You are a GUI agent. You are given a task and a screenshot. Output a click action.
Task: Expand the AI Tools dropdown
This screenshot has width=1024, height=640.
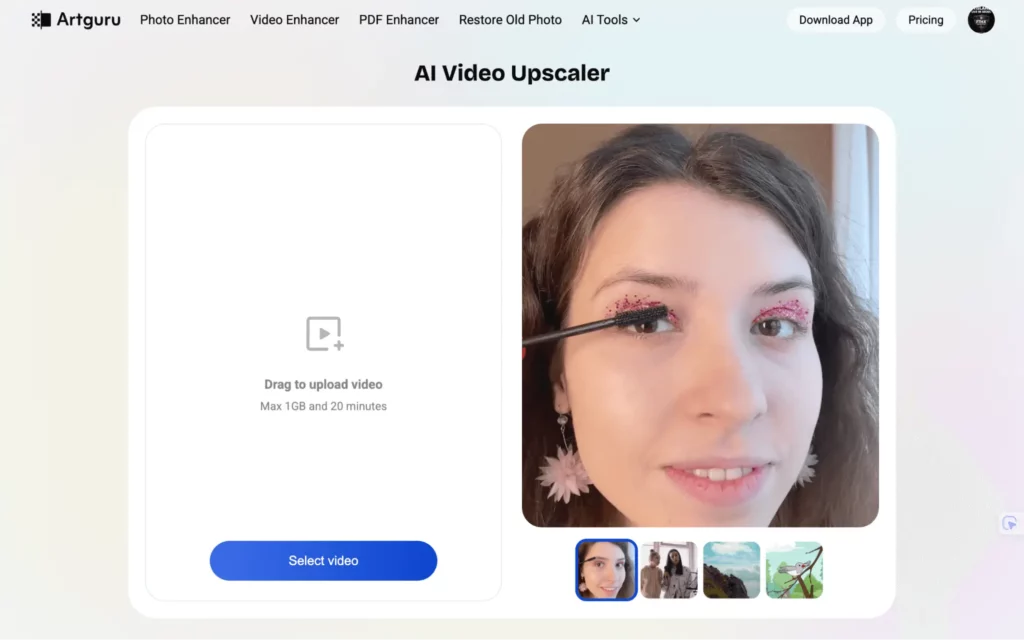point(610,19)
